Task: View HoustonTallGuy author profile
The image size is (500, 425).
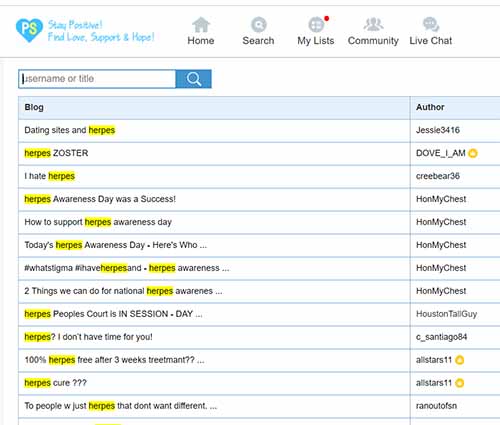Action: pyautogui.click(x=446, y=314)
